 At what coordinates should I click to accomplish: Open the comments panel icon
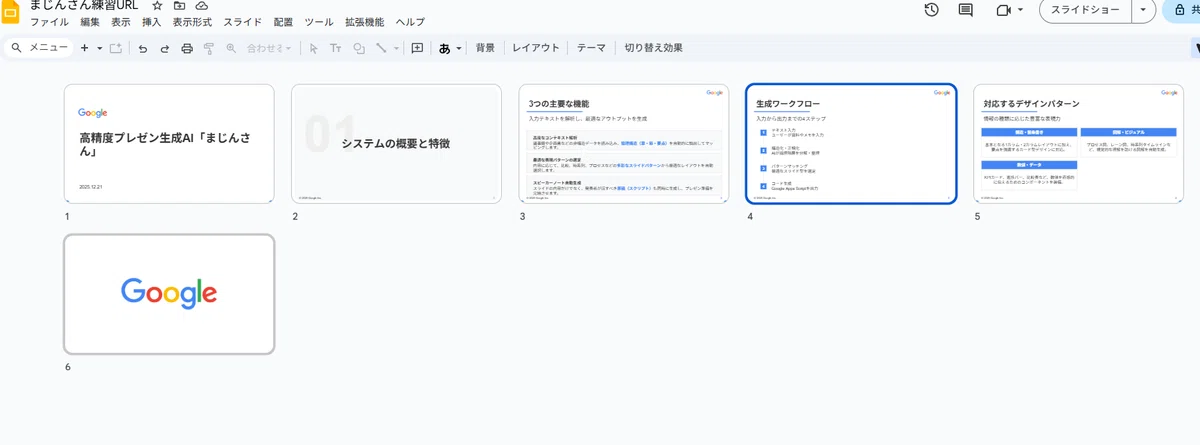tap(965, 10)
